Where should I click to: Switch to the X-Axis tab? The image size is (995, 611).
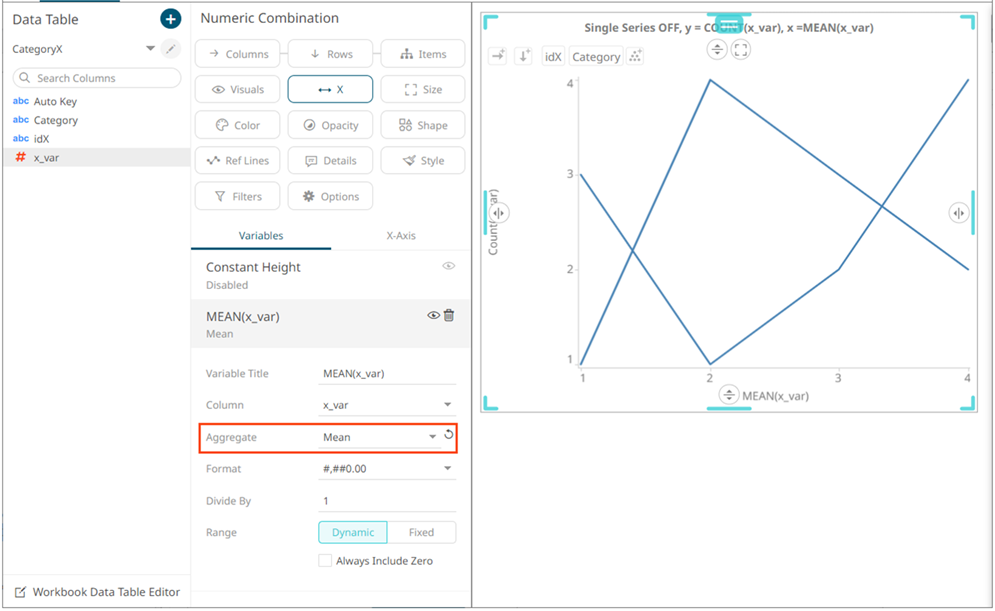click(x=401, y=235)
